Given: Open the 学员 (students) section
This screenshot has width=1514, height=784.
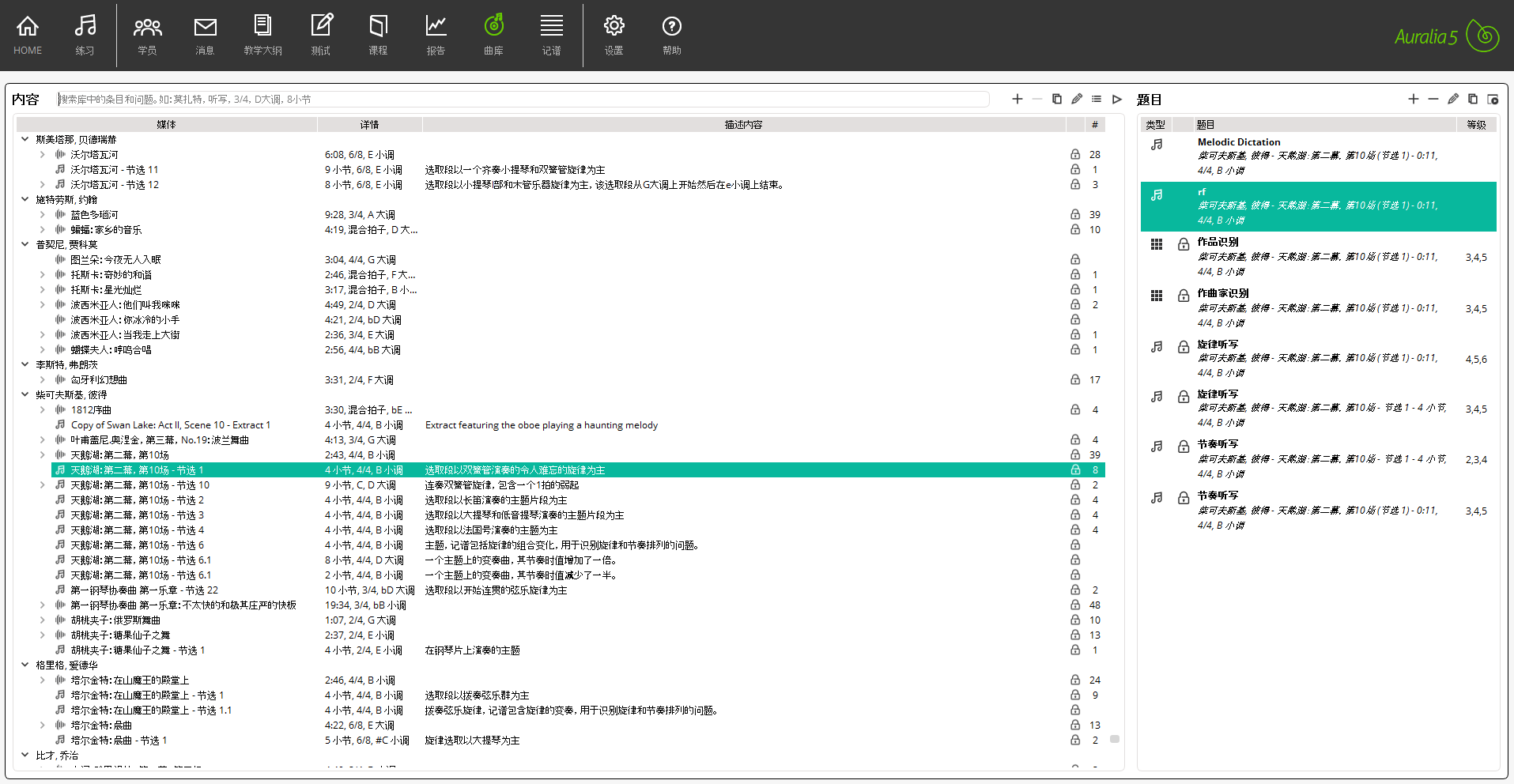Looking at the screenshot, I should (147, 36).
